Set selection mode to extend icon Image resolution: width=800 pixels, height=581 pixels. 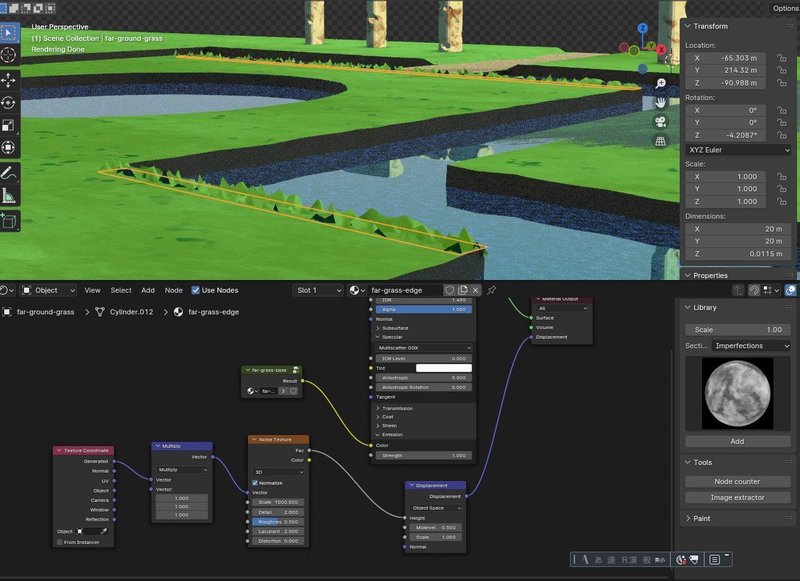(x=14, y=8)
